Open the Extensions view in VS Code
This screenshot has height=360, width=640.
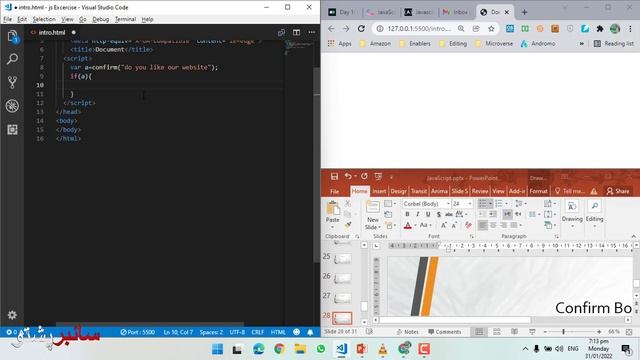(12, 130)
